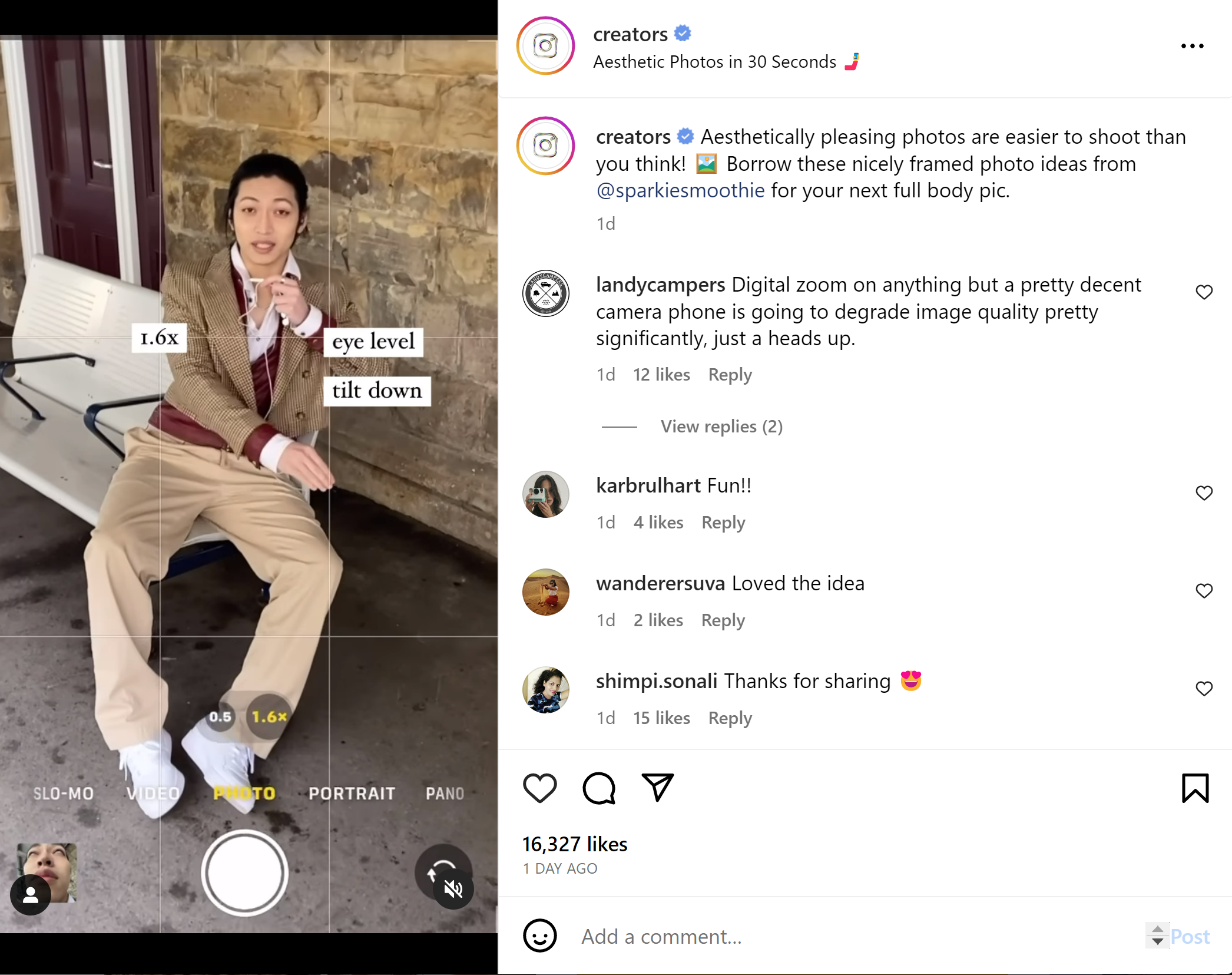Like shimpi.sonali comment heart
Screen dimensions: 1232x975
click(x=1204, y=689)
